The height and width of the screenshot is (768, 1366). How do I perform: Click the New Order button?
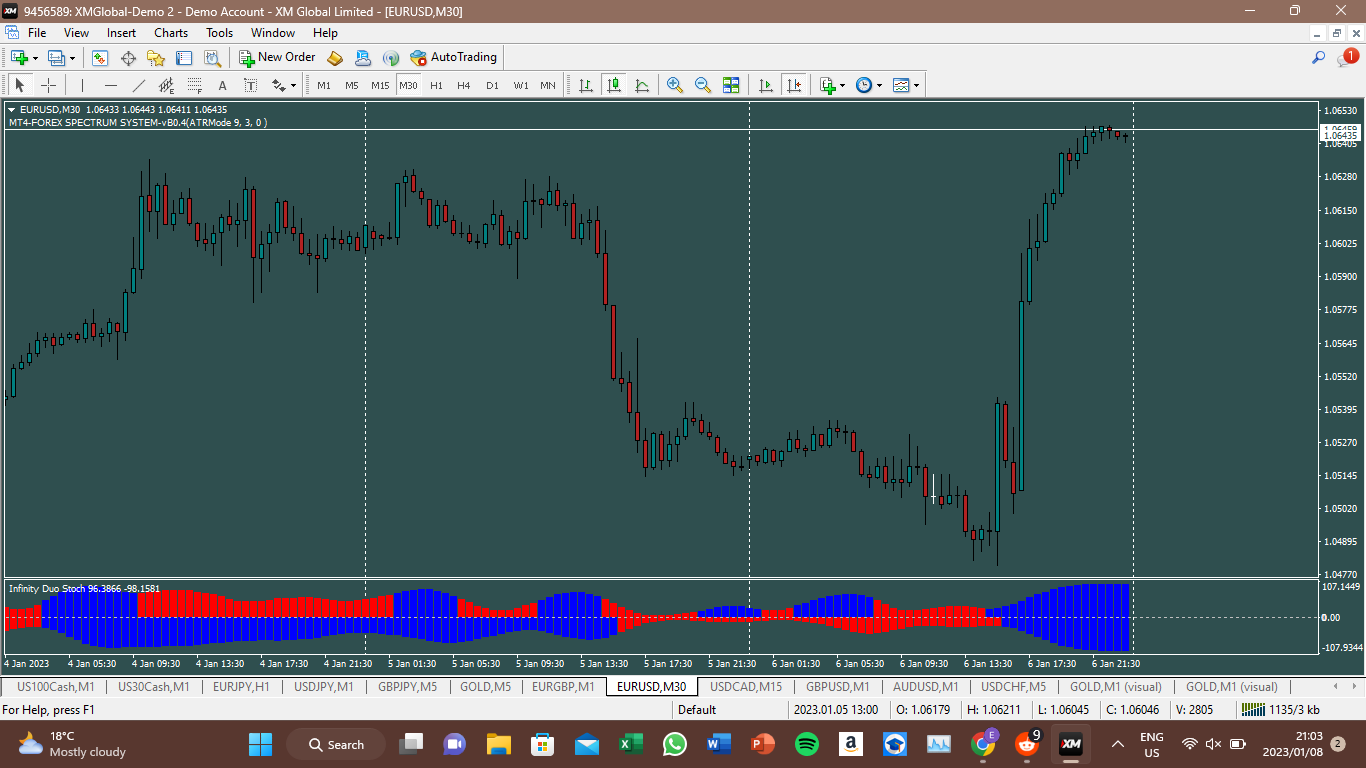coord(277,58)
